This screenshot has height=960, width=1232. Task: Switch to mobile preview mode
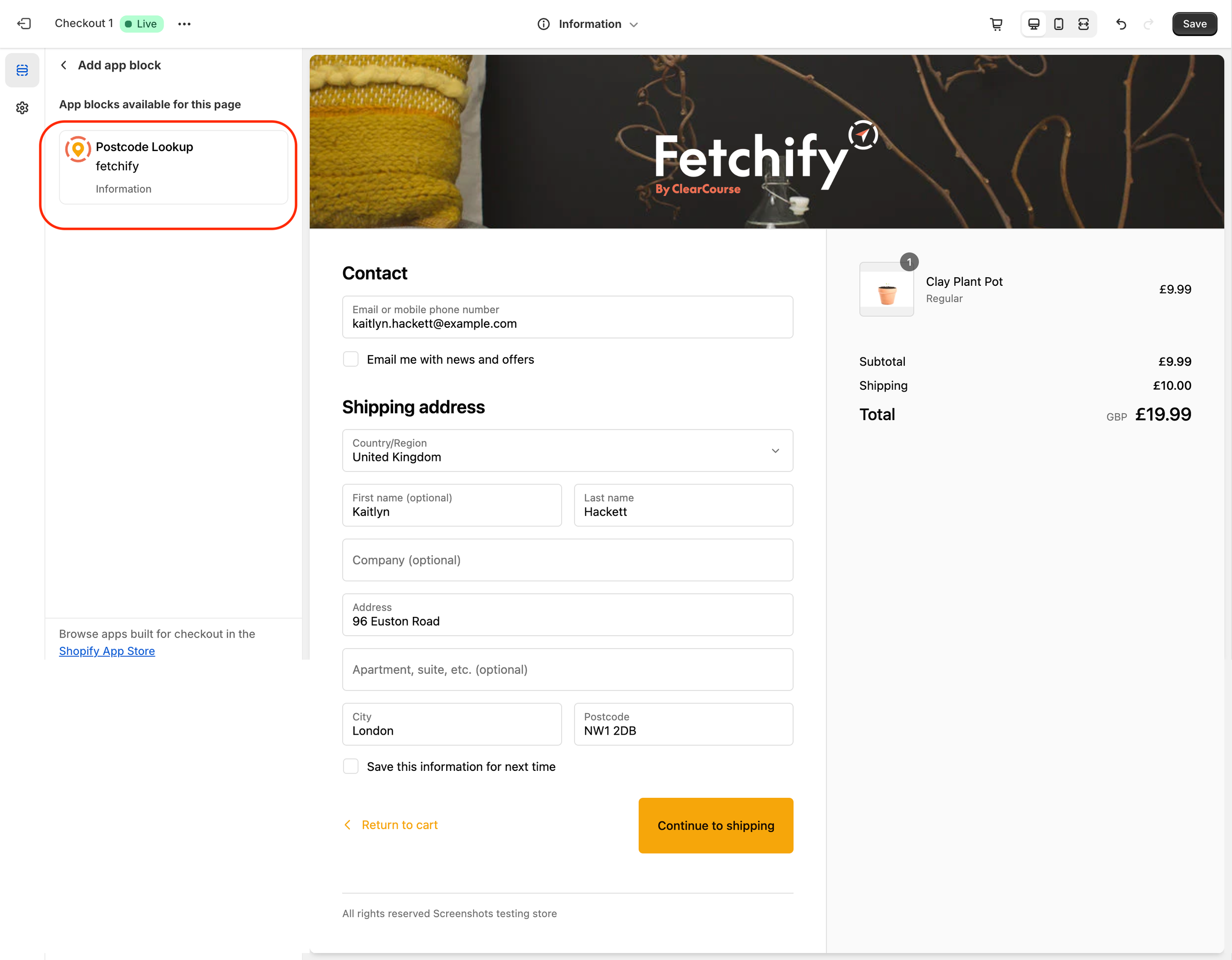1059,24
